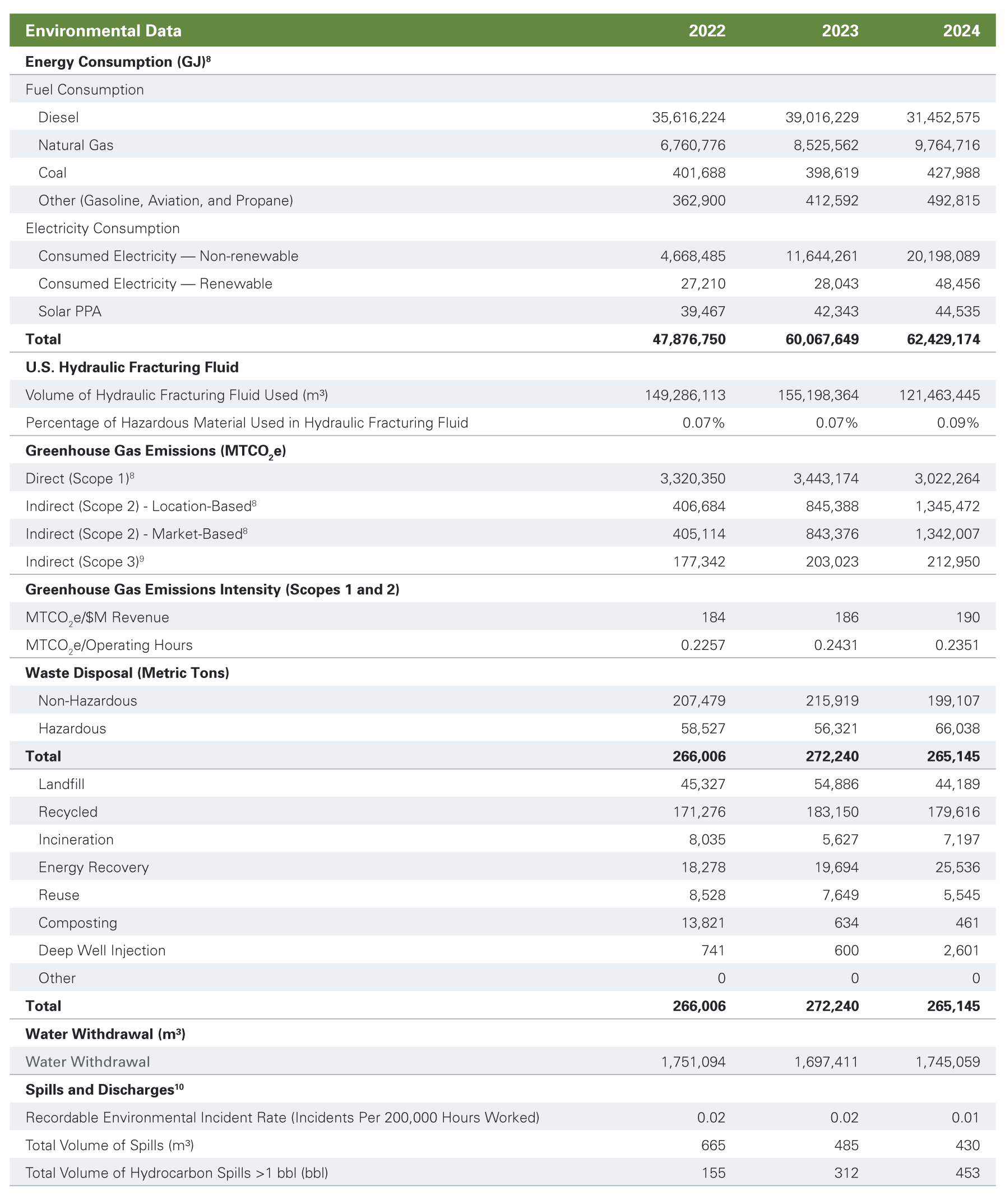Click 'Waste Disposal (Metric Tons)' heading
Viewport: 1005px width, 1204px height.
pos(127,672)
